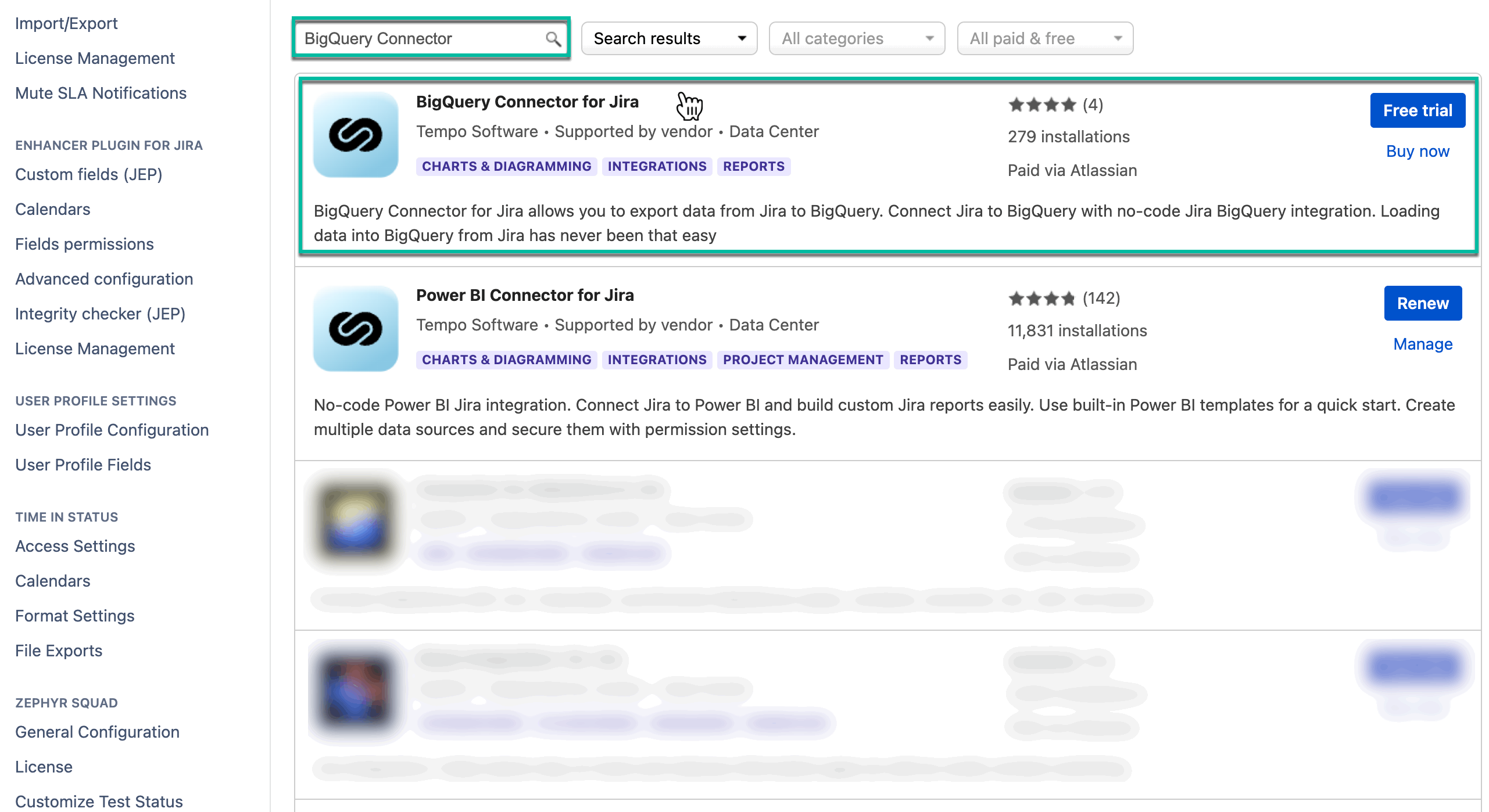Open Advanced configuration
The height and width of the screenshot is (812, 1489).
click(x=104, y=279)
